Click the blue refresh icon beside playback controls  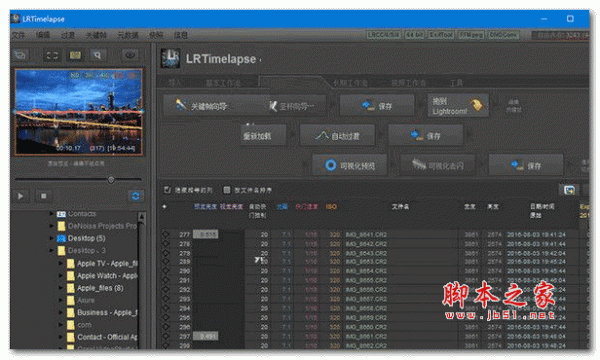[135, 196]
